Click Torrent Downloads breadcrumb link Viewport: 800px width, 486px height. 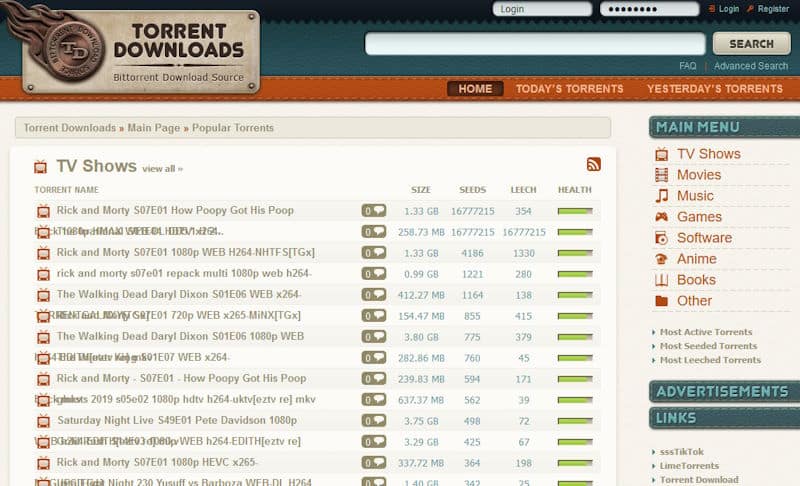(x=70, y=128)
